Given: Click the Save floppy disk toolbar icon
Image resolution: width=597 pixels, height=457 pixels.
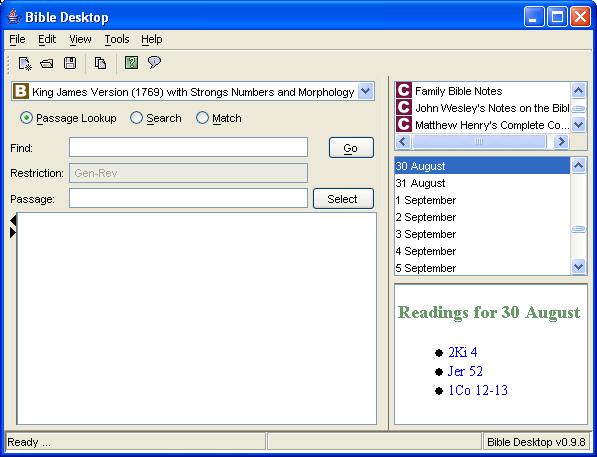Looking at the screenshot, I should click(70, 63).
